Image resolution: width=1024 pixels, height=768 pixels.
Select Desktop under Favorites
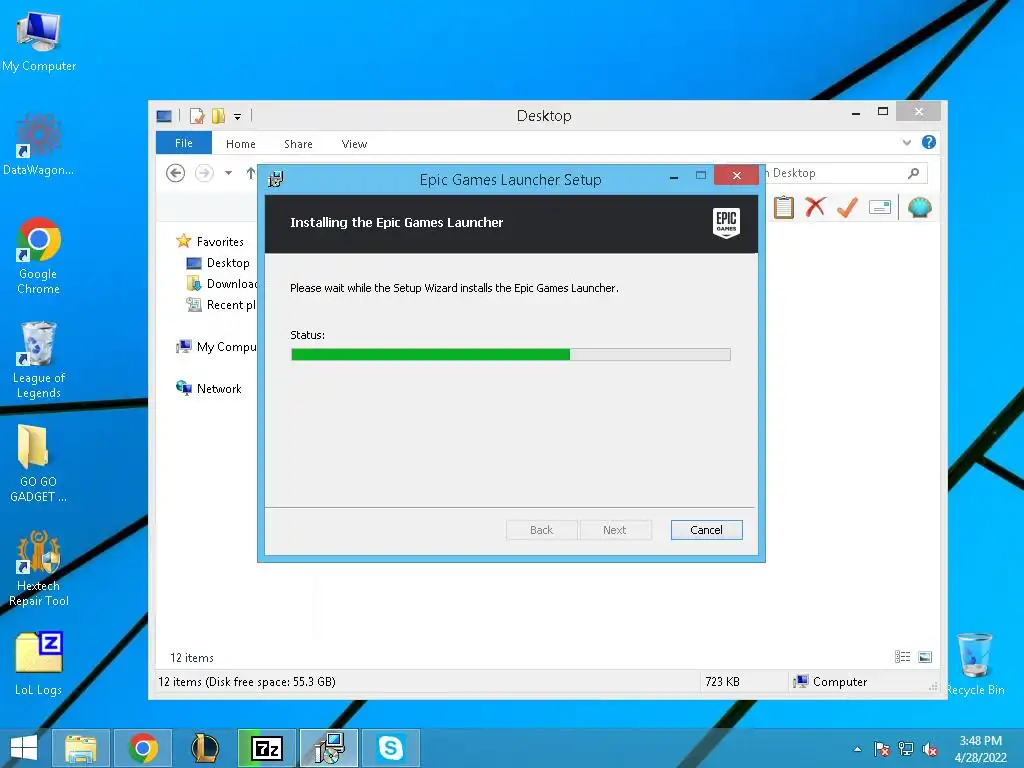click(218, 263)
